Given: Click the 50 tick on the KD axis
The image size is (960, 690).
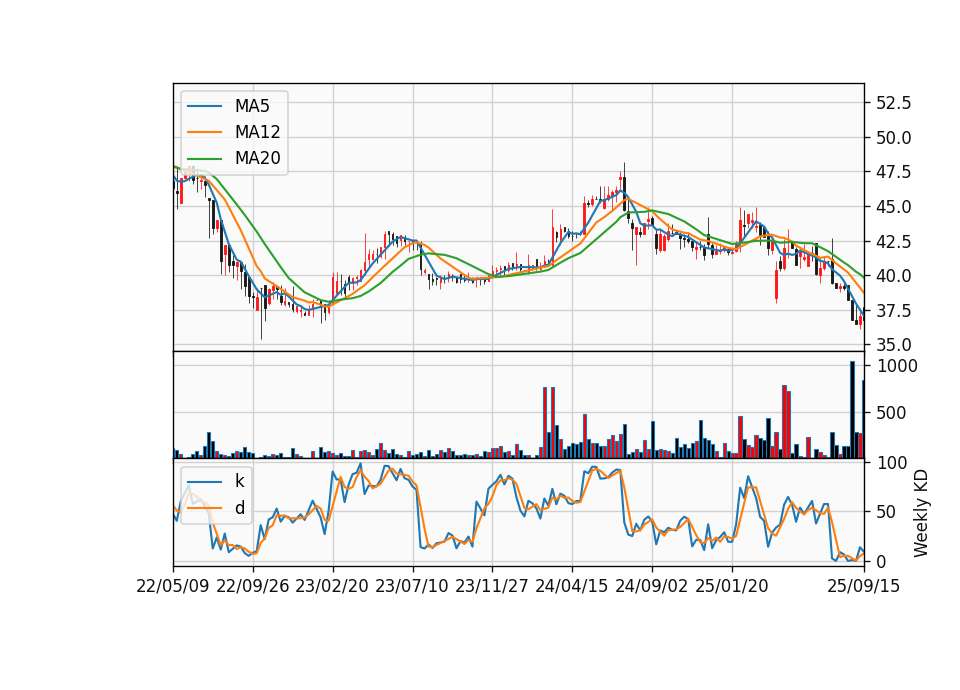Looking at the screenshot, I should [887, 512].
